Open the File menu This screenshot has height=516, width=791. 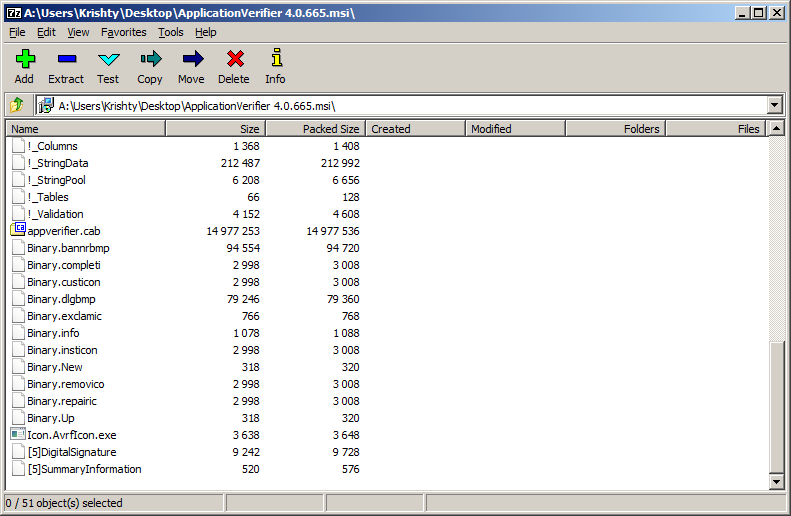pos(17,32)
